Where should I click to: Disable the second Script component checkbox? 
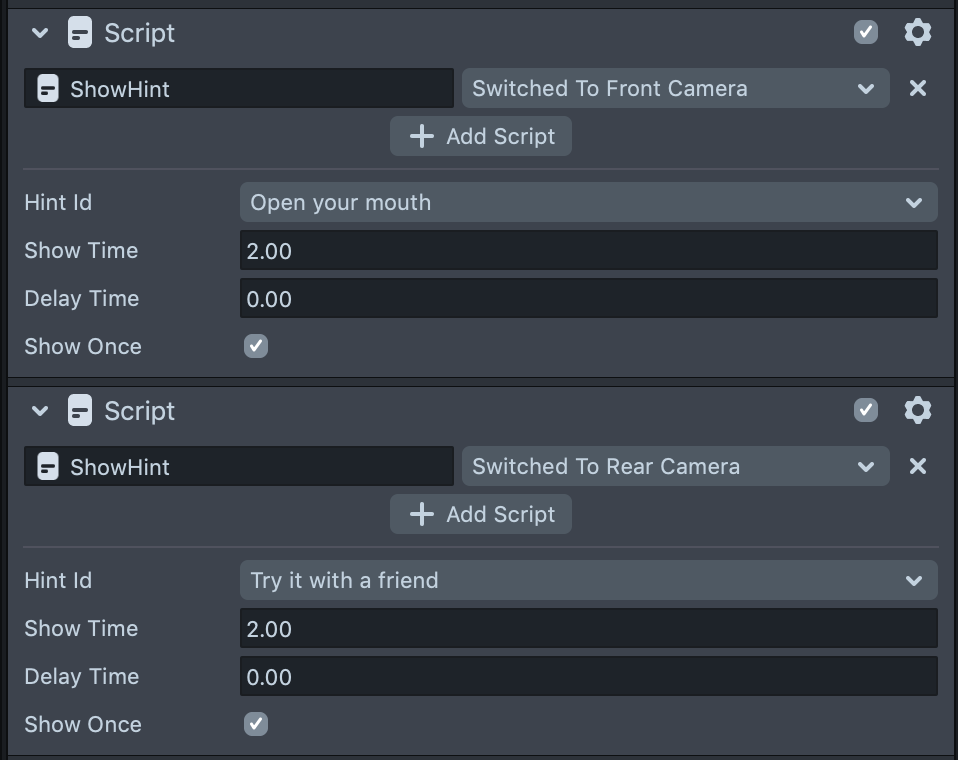(x=866, y=411)
